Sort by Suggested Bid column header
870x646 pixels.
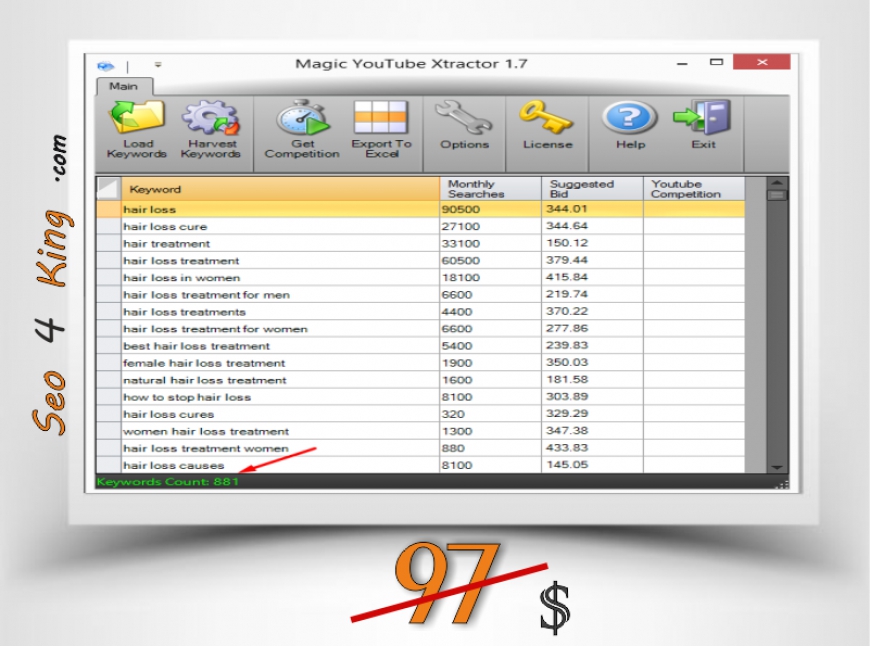tap(592, 189)
